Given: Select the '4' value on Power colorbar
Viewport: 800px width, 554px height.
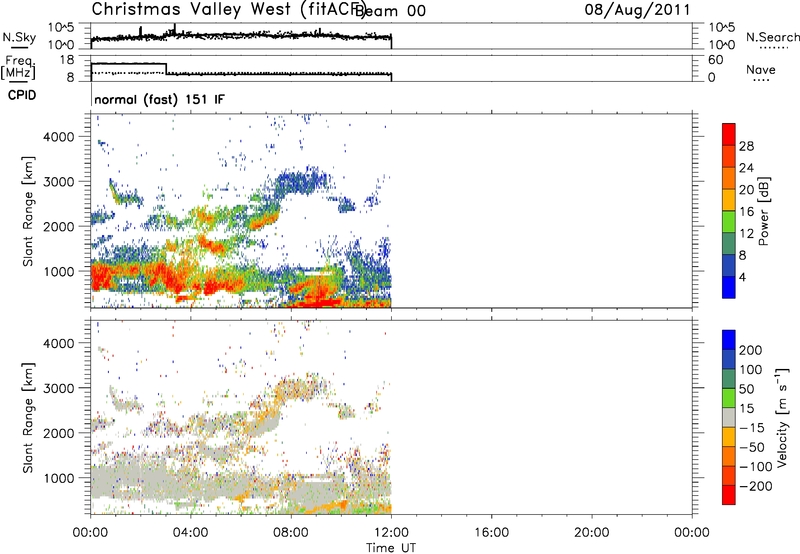Looking at the screenshot, I should tap(742, 277).
